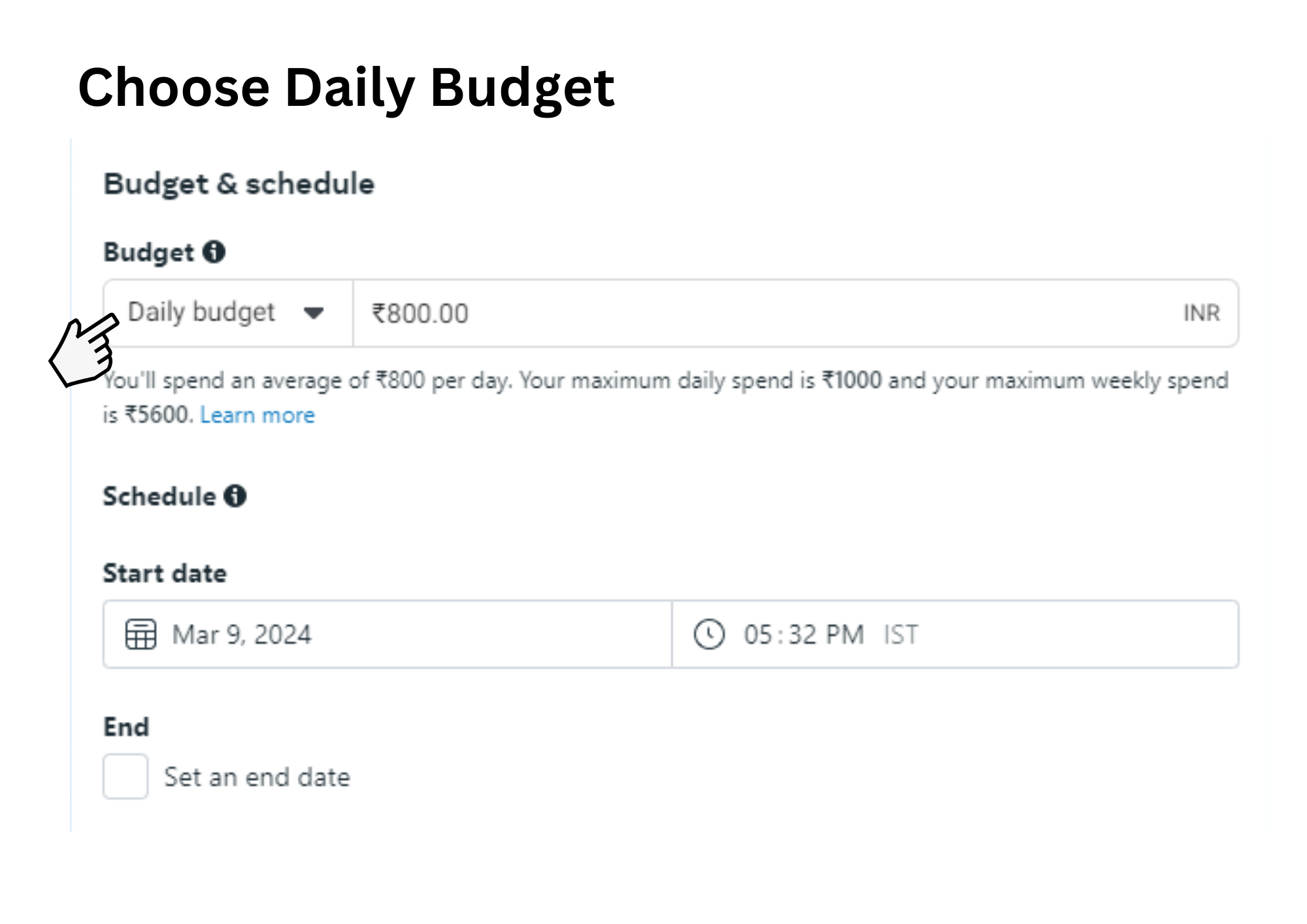Open the calendar icon in Start date
Viewport: 1307px width, 924px height.
[x=141, y=635]
